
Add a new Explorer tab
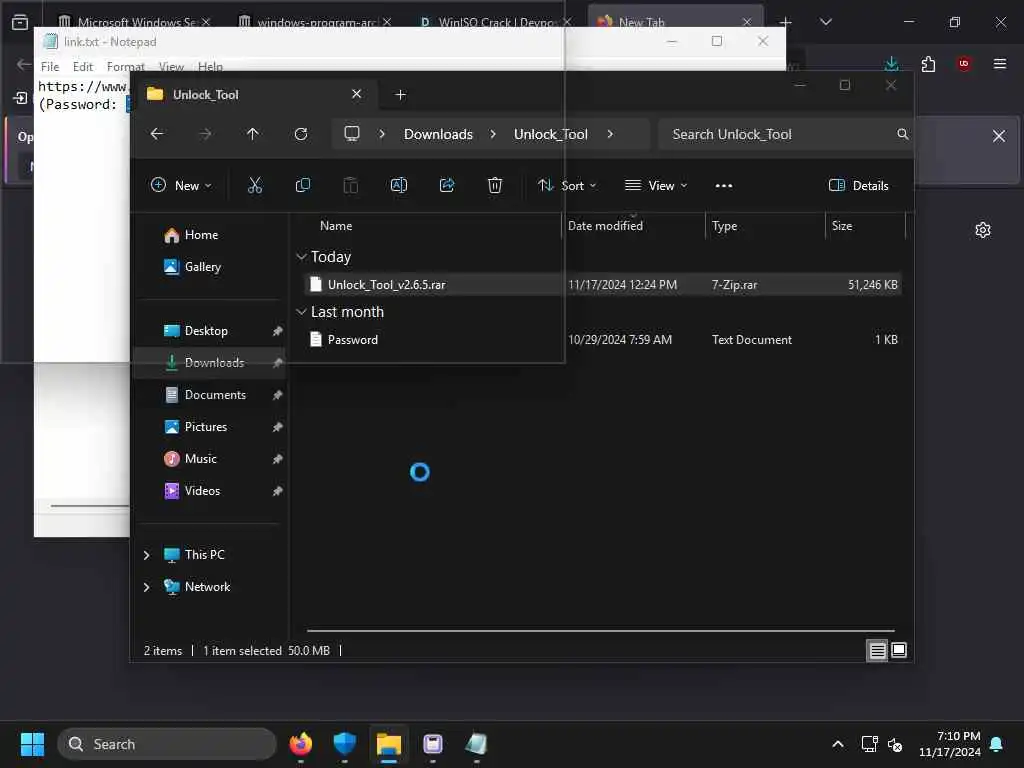(400, 95)
